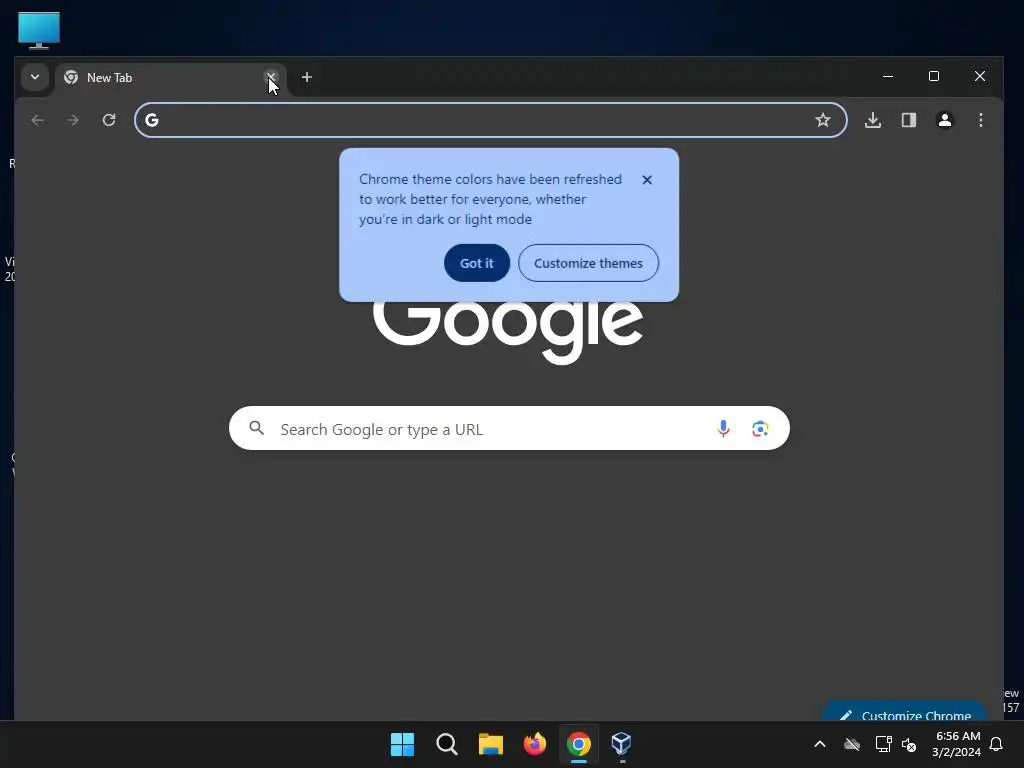Open VirtualBox from the taskbar
This screenshot has height=768, width=1024.
[621, 744]
